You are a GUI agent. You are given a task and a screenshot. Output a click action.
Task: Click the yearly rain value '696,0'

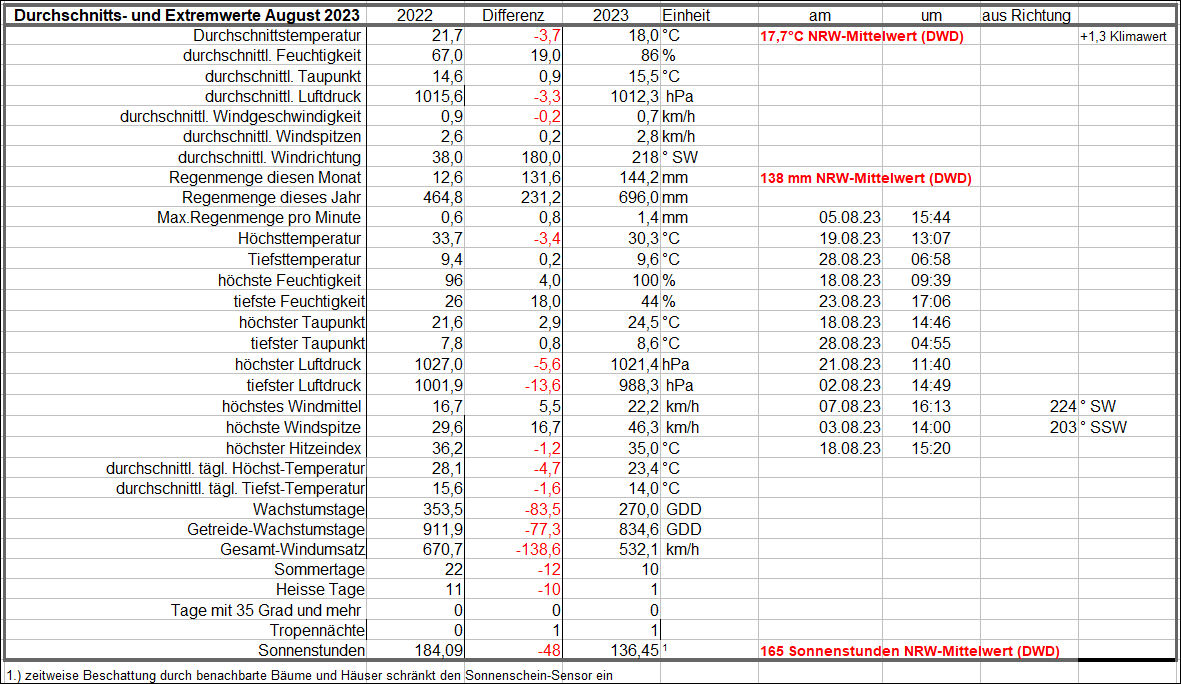pos(639,197)
